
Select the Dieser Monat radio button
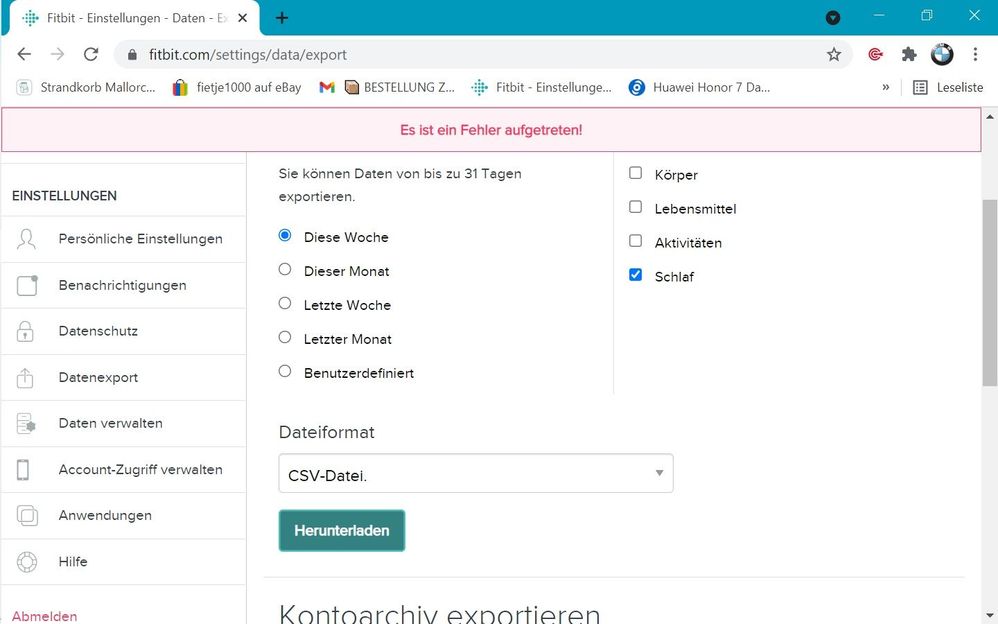click(x=285, y=269)
